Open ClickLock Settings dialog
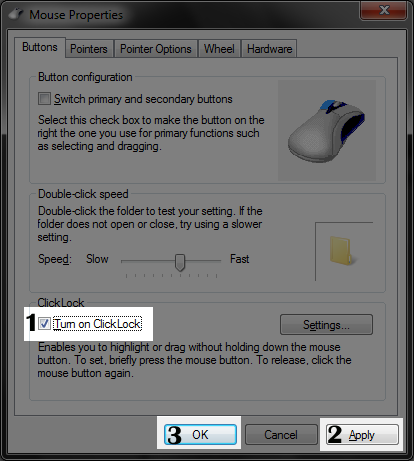Viewport: 414px width, 461px height. (x=326, y=324)
